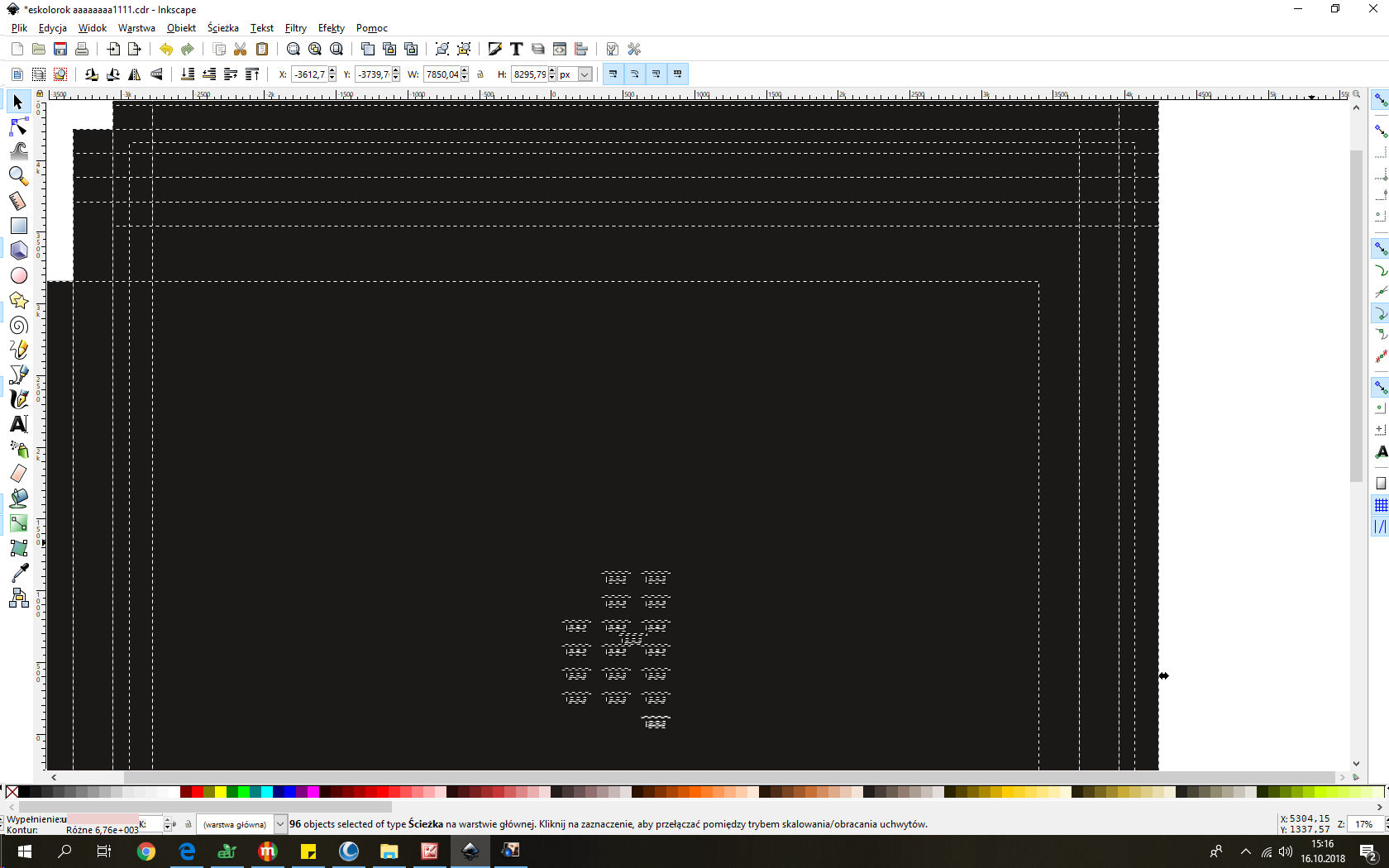Select the Node editing tool
Screen dimensions: 1389x868
point(18,126)
